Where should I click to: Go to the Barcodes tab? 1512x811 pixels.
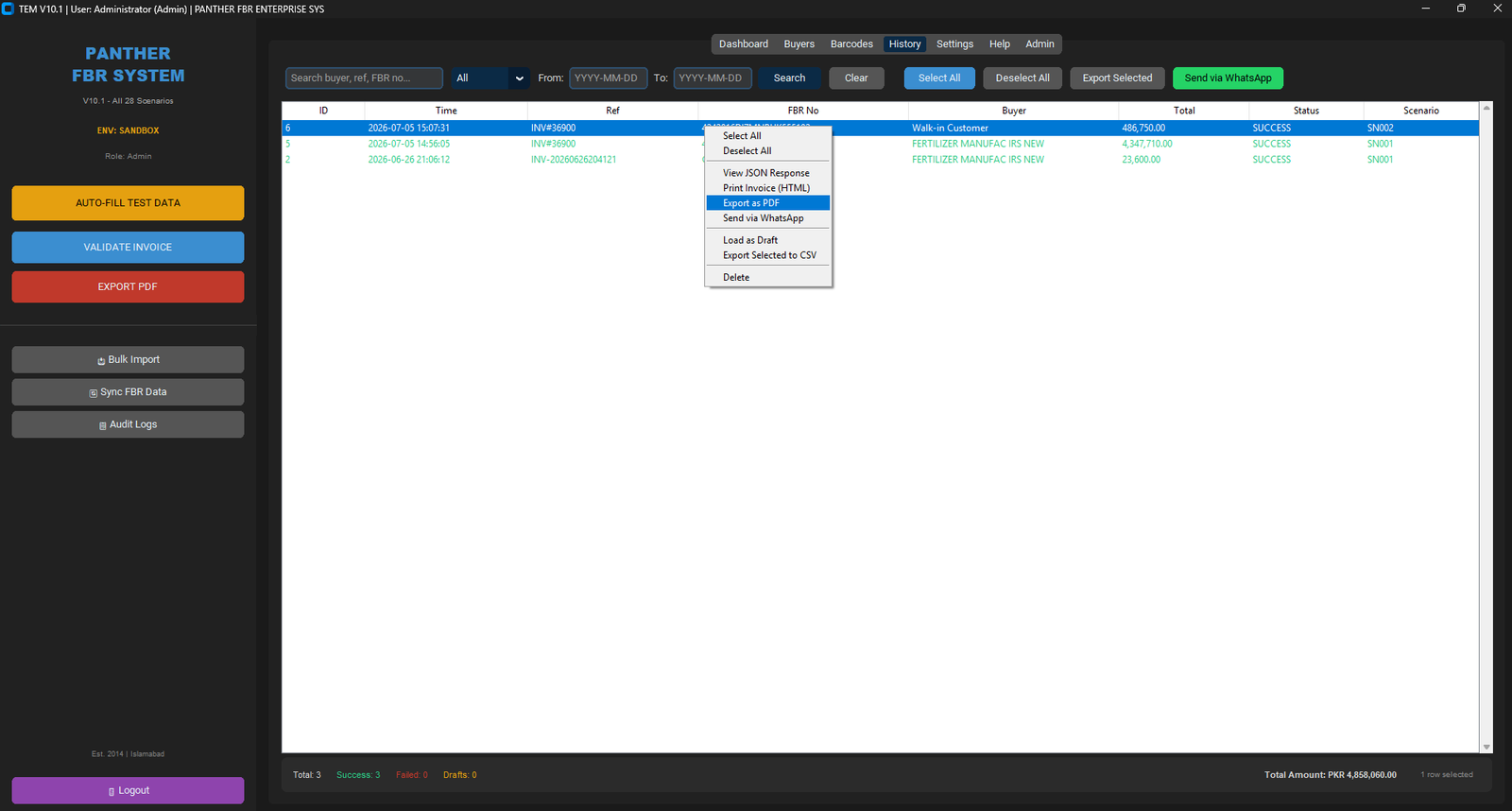(851, 44)
